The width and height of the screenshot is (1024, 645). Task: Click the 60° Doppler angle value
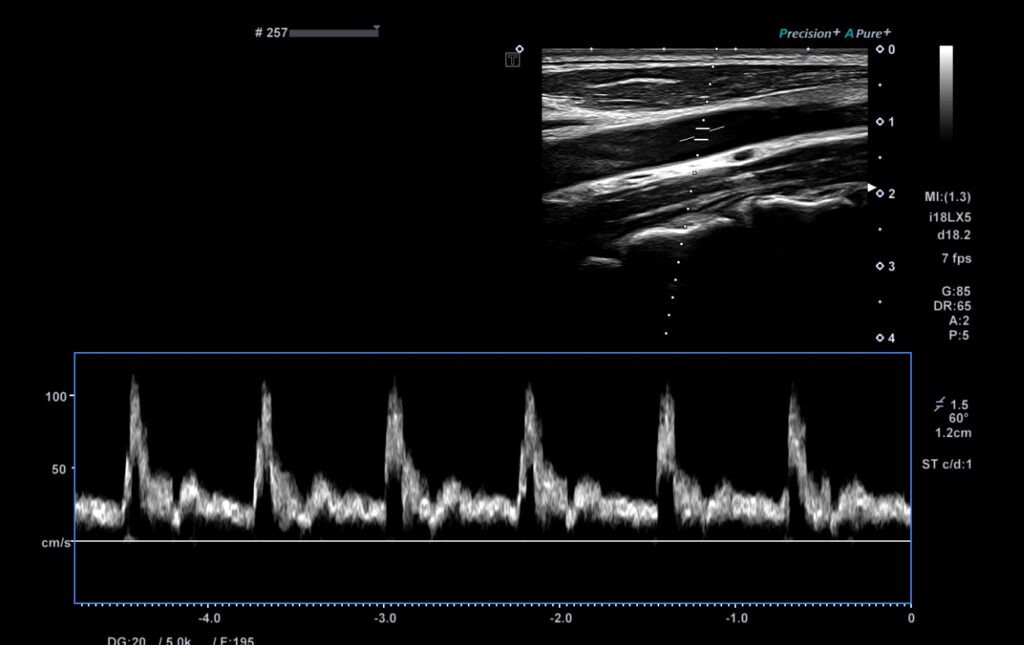click(x=958, y=418)
